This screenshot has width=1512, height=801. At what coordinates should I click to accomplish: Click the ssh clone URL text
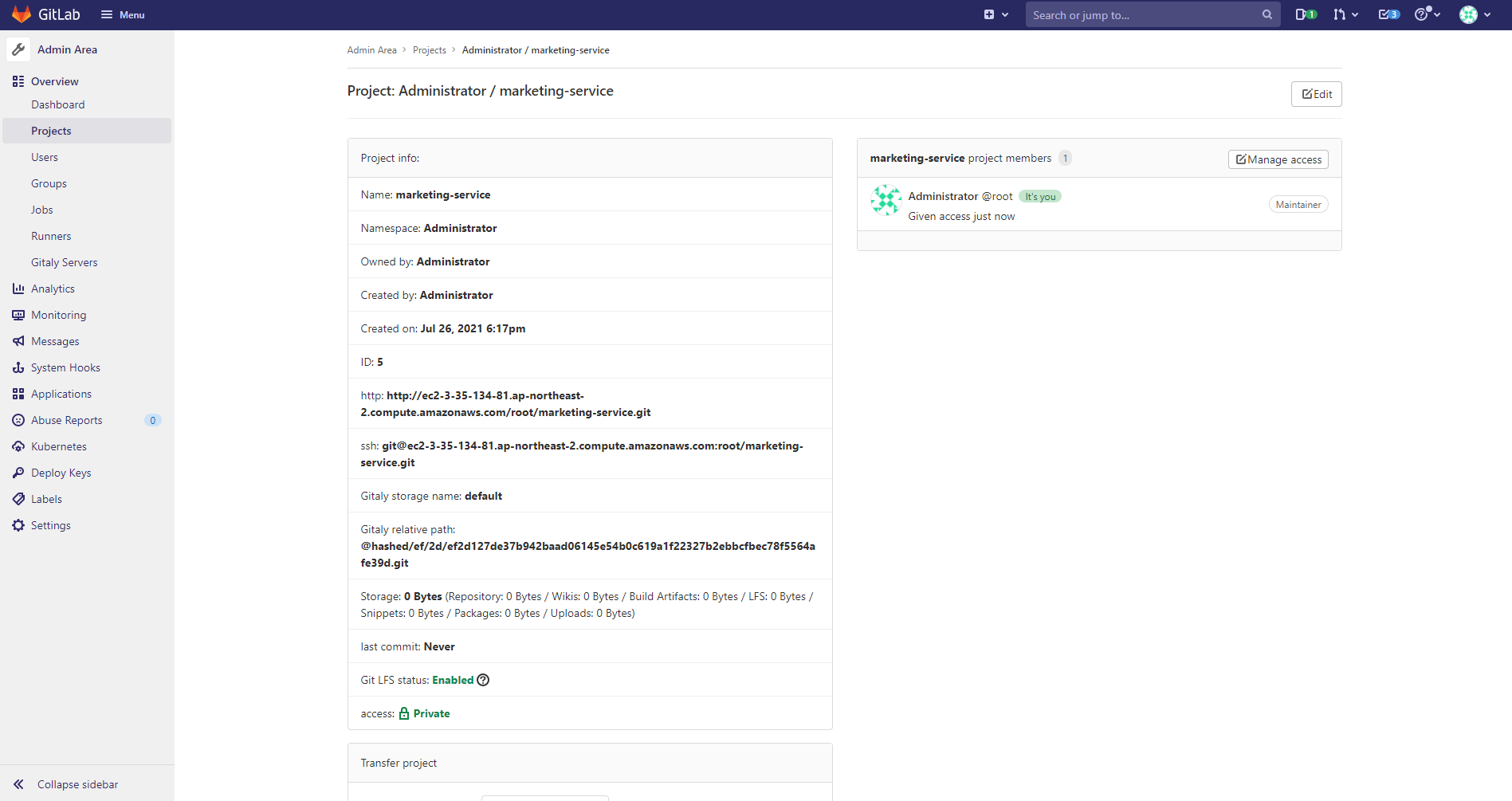coord(582,454)
